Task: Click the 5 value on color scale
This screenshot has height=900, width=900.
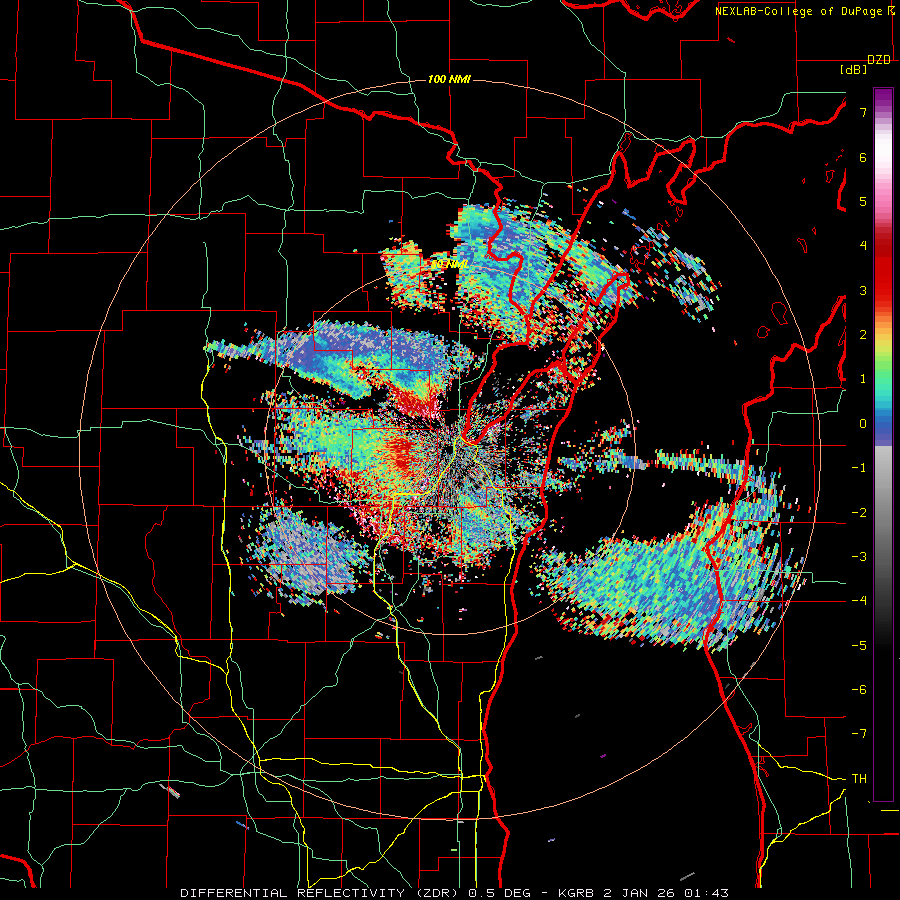Action: pyautogui.click(x=863, y=201)
